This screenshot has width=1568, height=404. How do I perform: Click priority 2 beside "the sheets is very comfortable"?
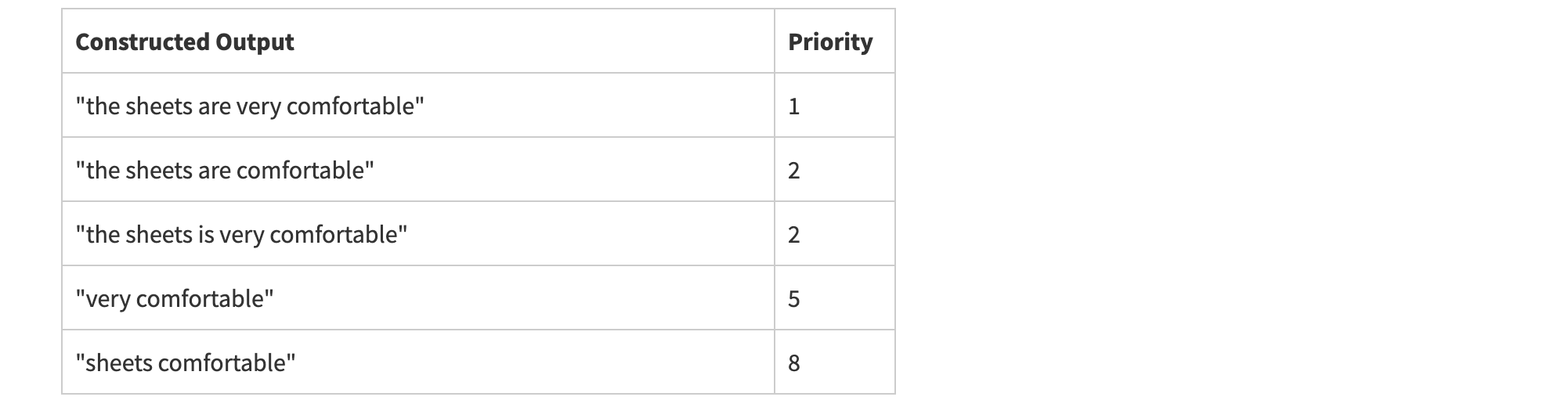793,235
